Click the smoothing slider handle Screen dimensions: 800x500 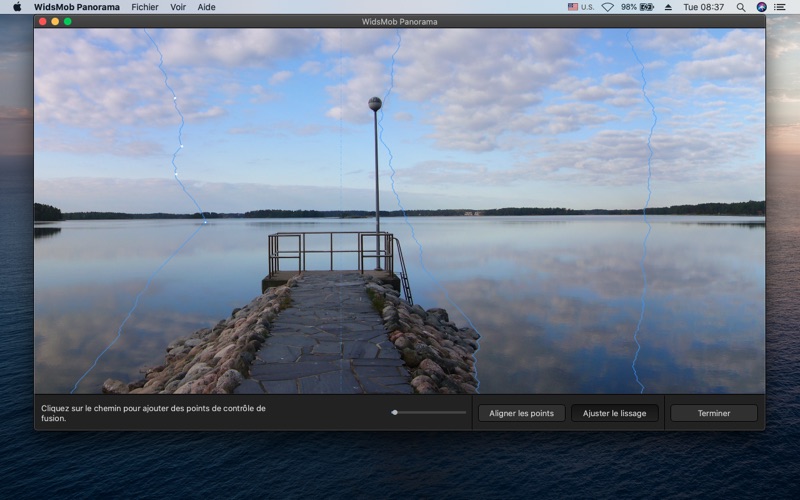click(x=394, y=412)
